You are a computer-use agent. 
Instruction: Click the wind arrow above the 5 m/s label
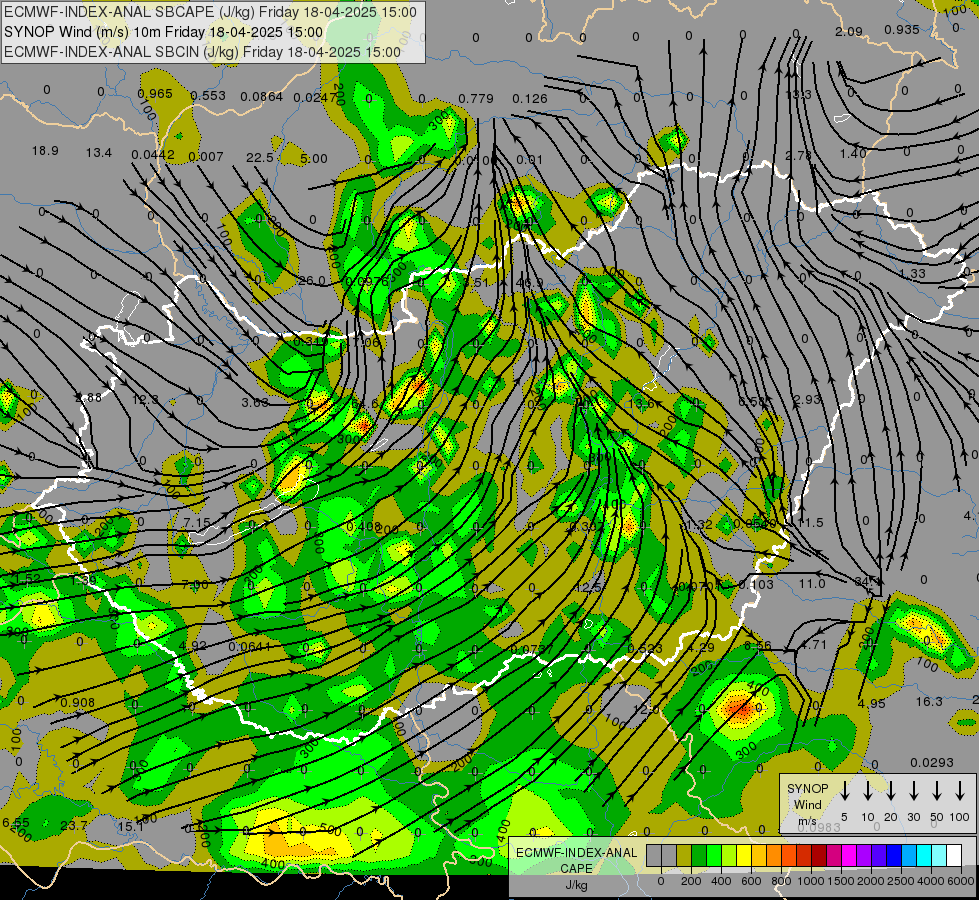[x=844, y=790]
